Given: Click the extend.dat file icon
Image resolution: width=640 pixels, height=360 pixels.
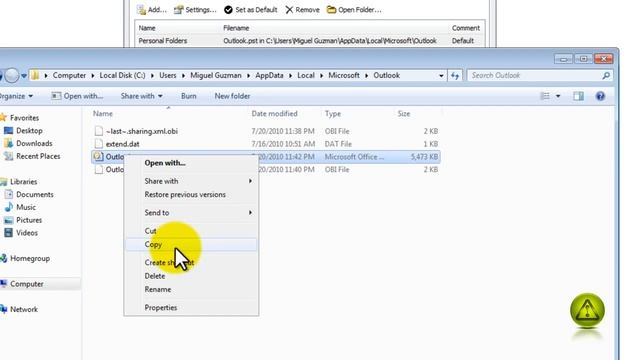Looking at the screenshot, I should [98, 144].
